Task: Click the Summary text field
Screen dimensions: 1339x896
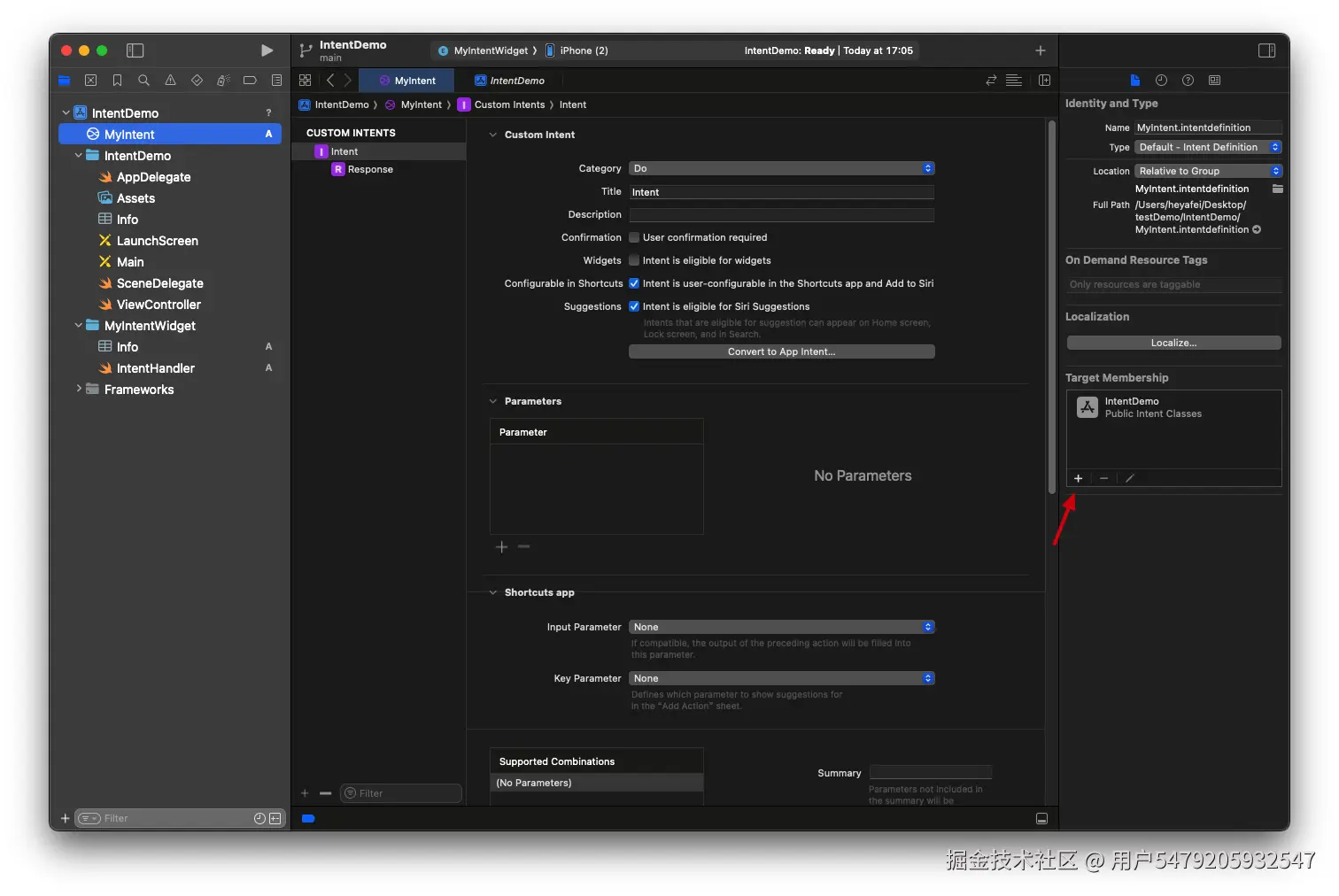Action: pos(931,772)
